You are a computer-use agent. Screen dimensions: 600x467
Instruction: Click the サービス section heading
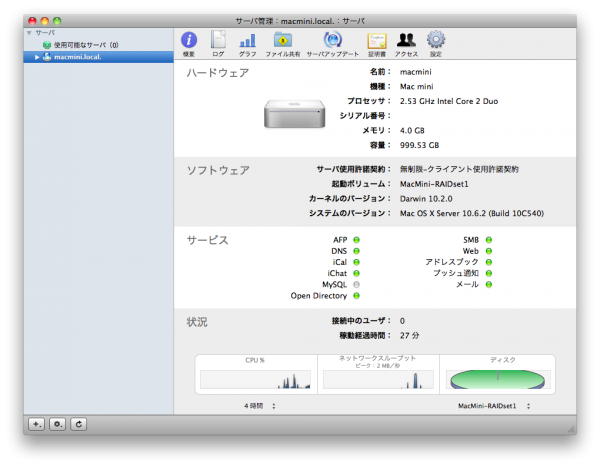tap(207, 240)
